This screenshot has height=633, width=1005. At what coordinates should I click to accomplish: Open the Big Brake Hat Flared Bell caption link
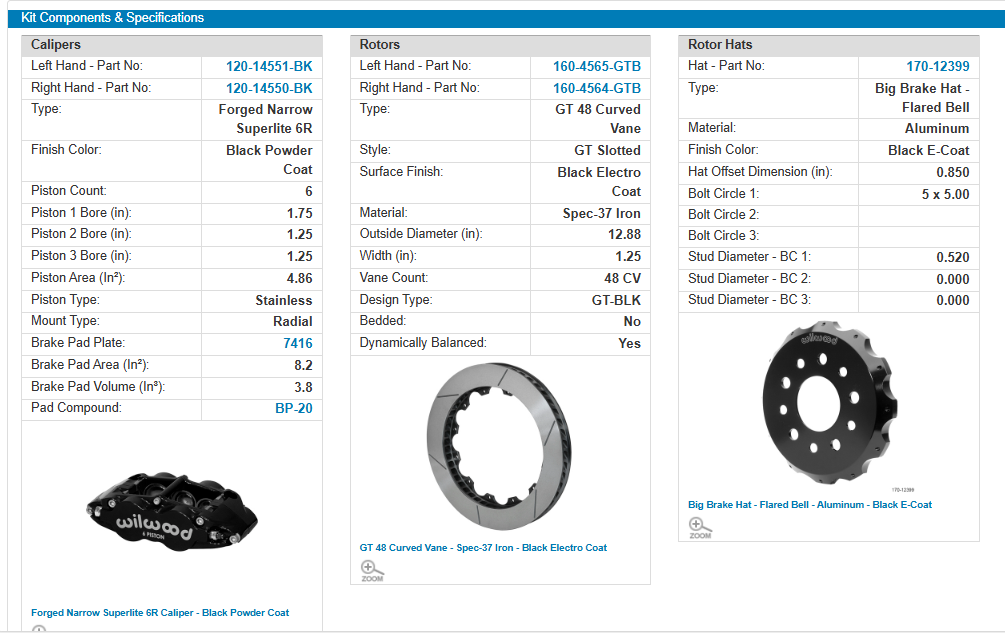point(810,505)
